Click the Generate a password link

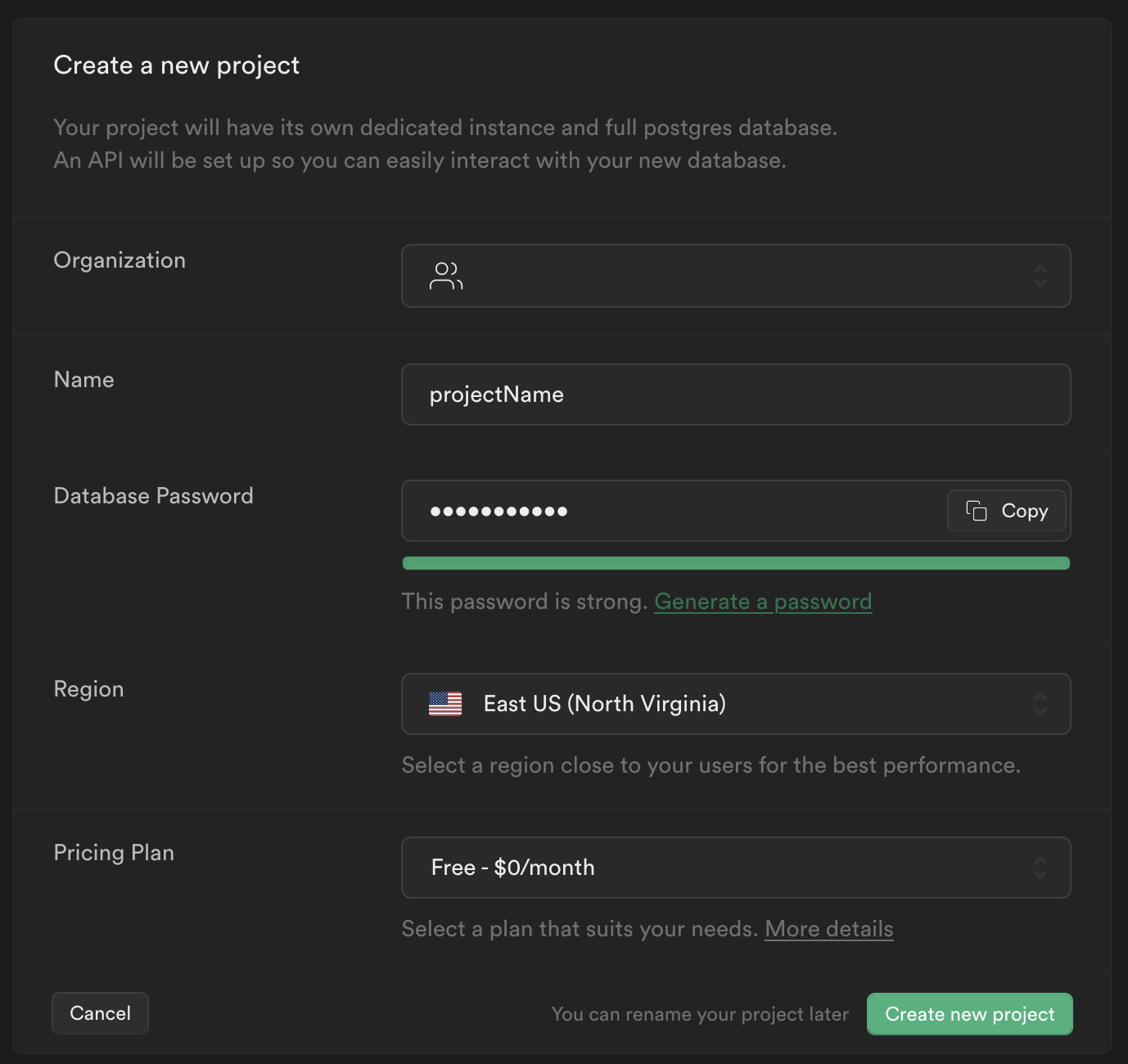[x=762, y=602]
